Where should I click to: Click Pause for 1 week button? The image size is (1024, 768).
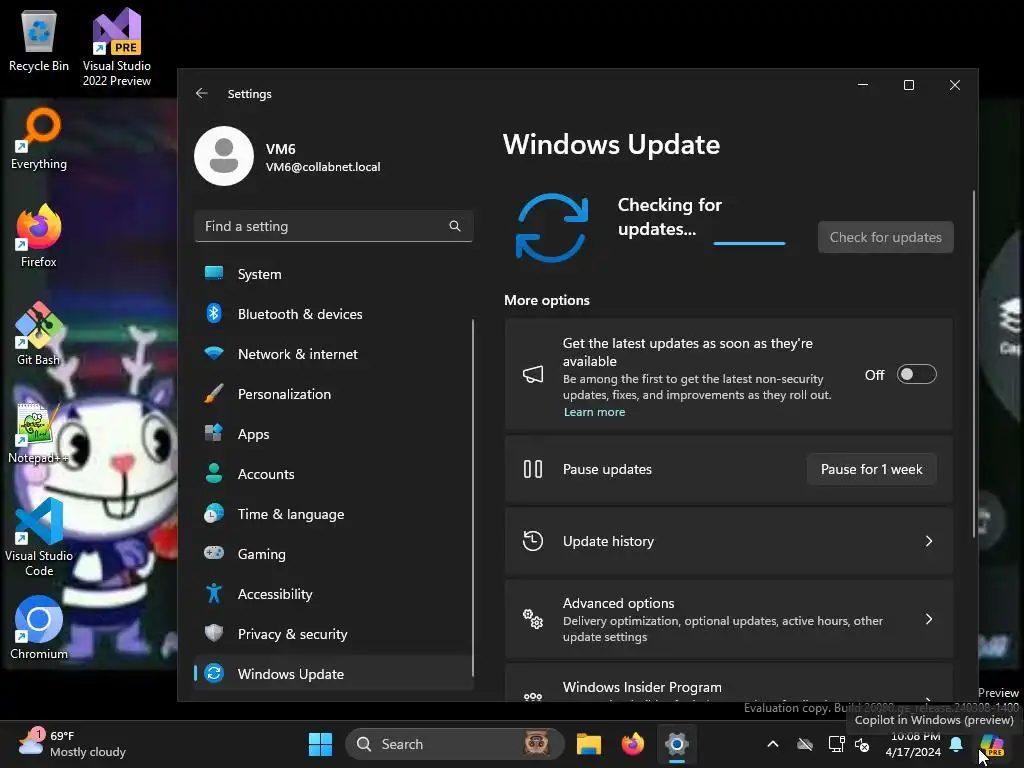click(871, 469)
